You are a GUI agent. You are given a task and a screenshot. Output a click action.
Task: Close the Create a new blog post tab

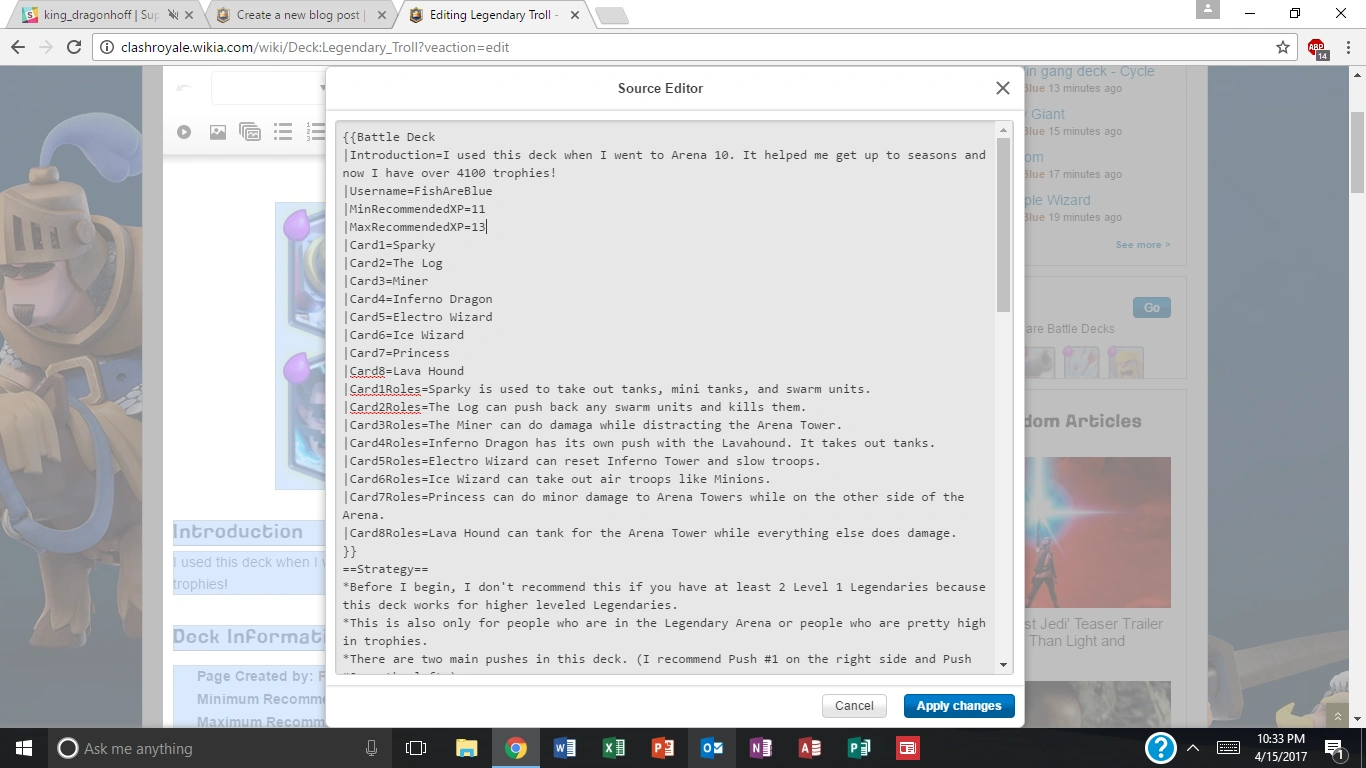coord(381,15)
